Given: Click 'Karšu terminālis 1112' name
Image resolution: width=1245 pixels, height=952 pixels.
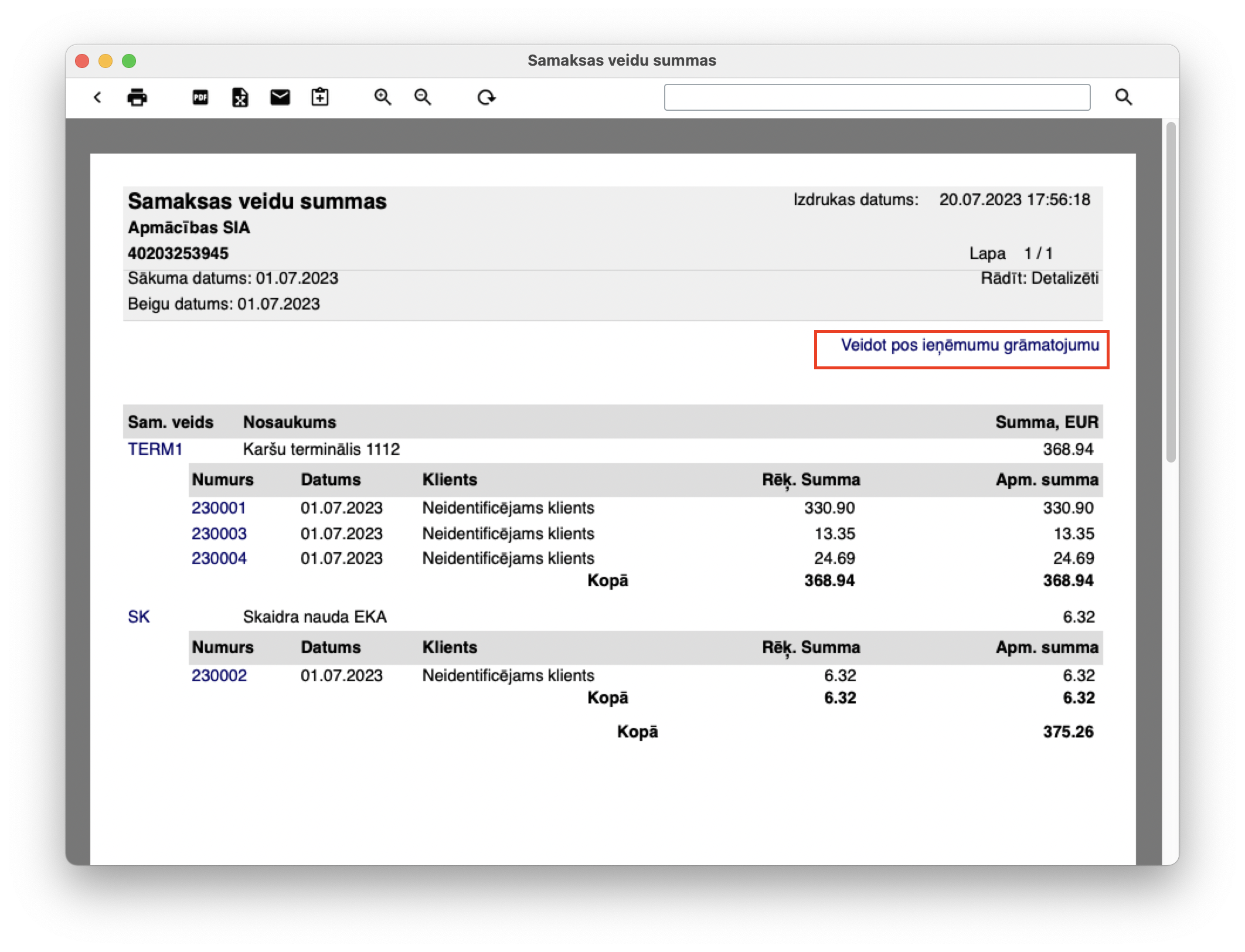Looking at the screenshot, I should 321,449.
